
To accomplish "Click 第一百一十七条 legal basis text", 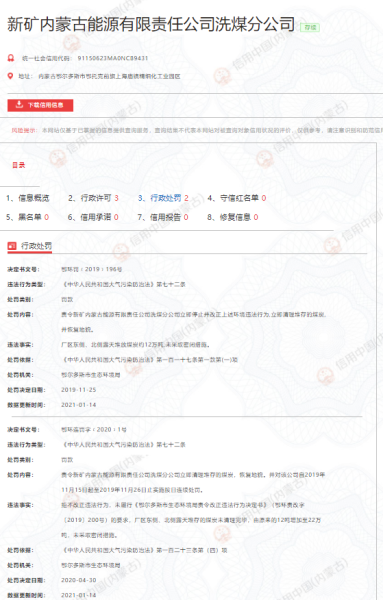I will tap(150, 360).
